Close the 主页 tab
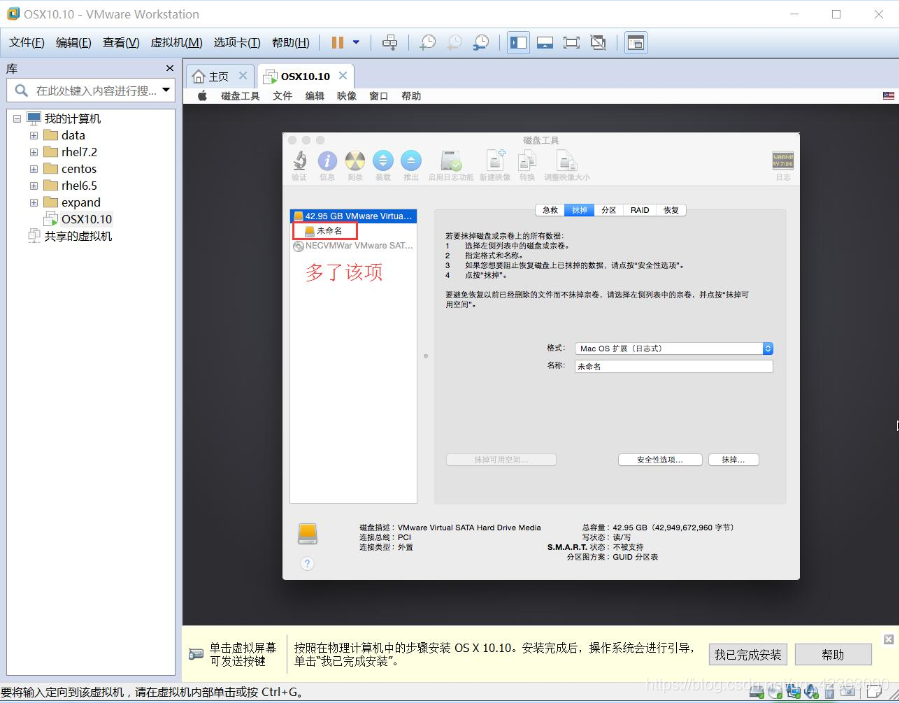Screen dimensions: 899x703 tap(243, 76)
